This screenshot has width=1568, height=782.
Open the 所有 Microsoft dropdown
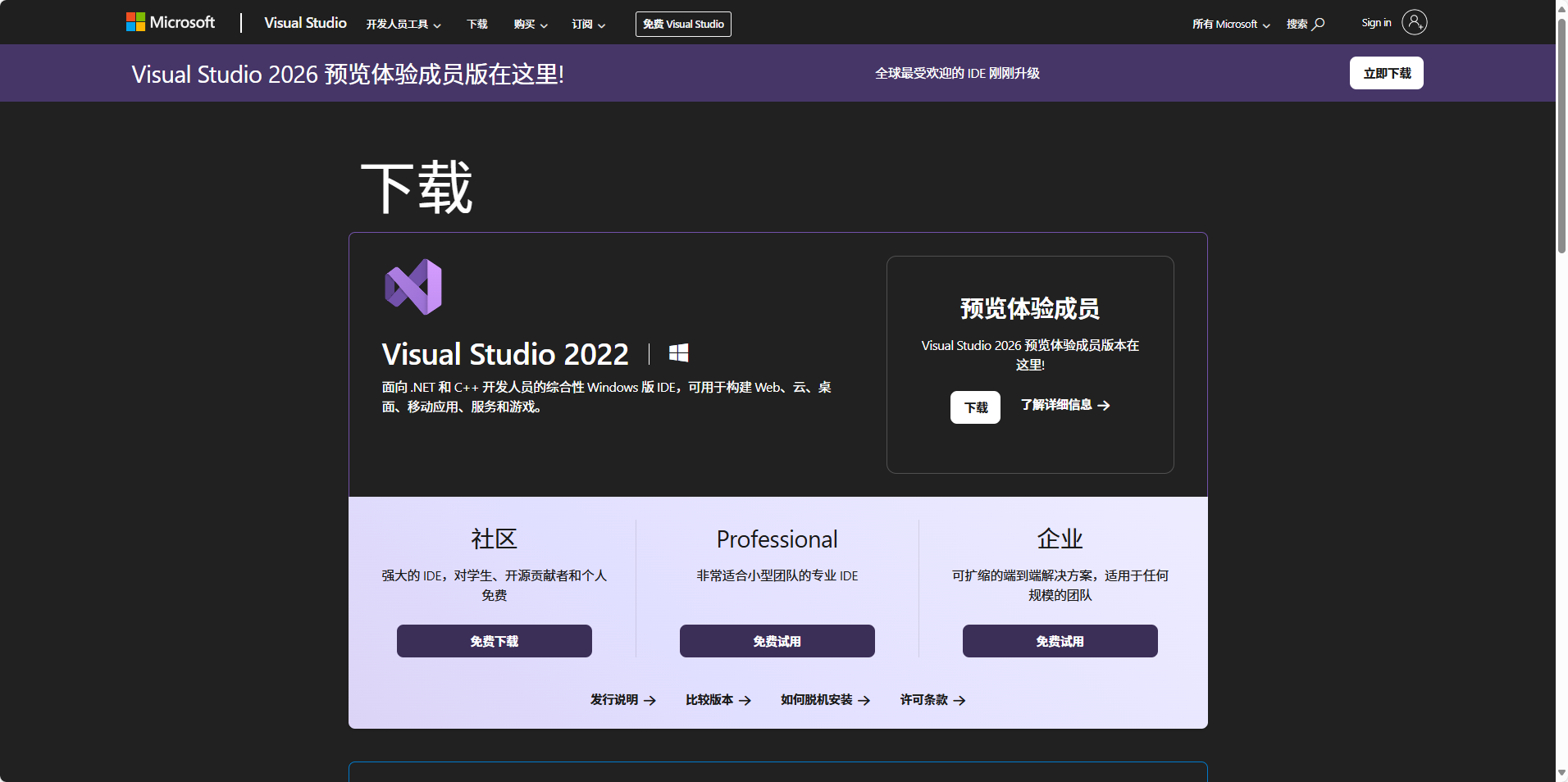coord(1230,25)
